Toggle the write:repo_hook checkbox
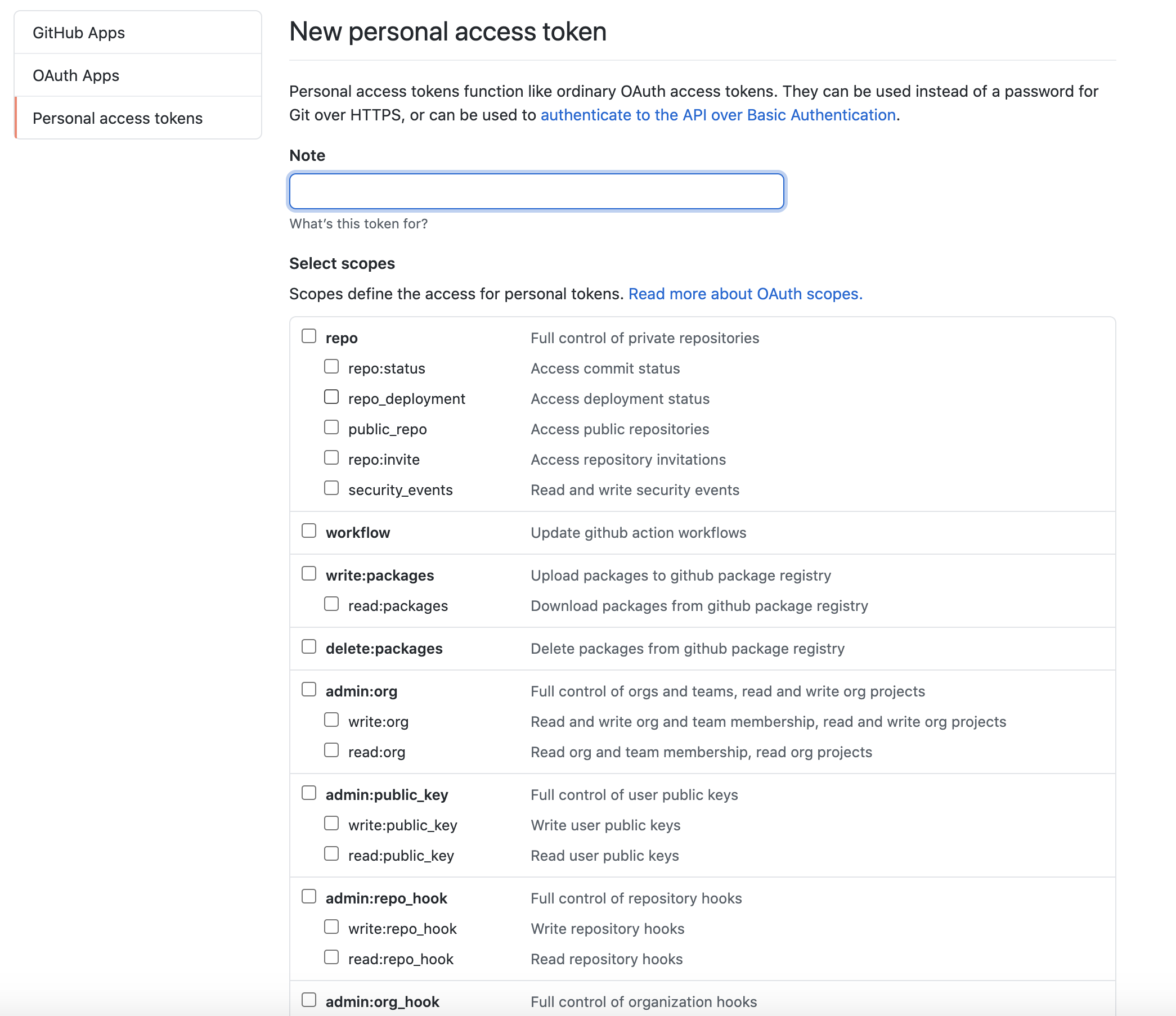This screenshot has width=1176, height=1016. point(331,927)
